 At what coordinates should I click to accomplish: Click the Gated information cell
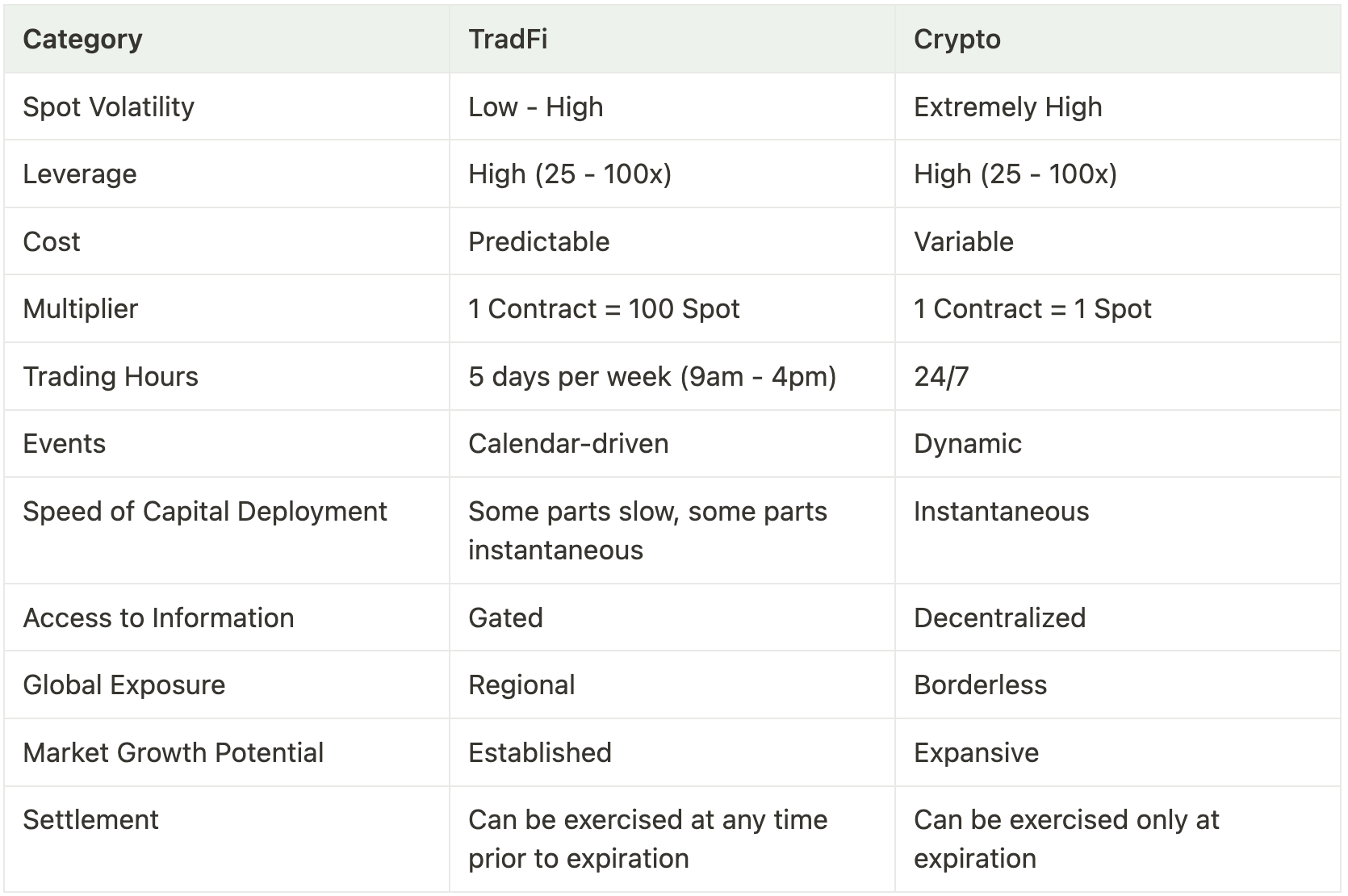pyautogui.click(x=505, y=618)
